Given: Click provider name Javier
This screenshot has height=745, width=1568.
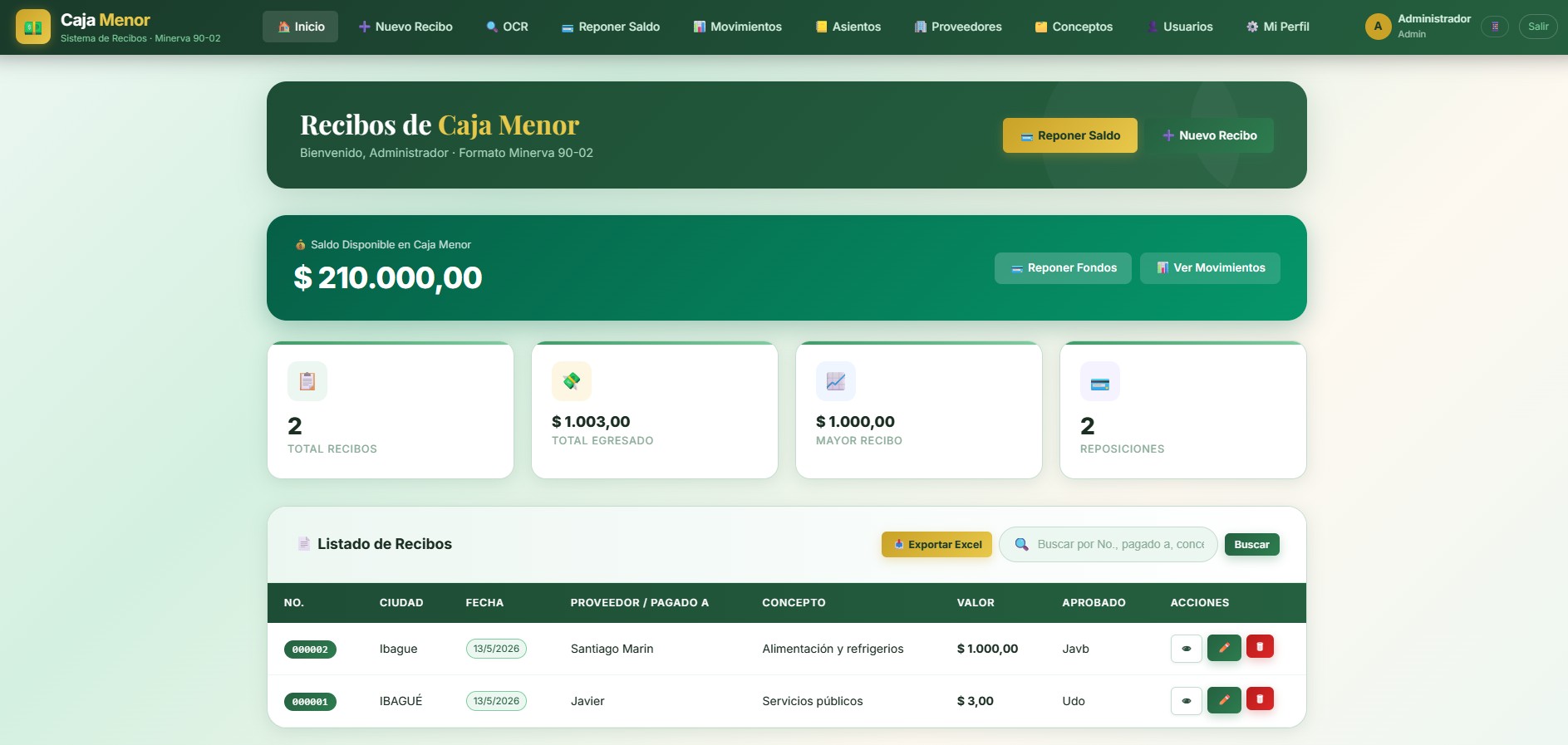Looking at the screenshot, I should 587,701.
